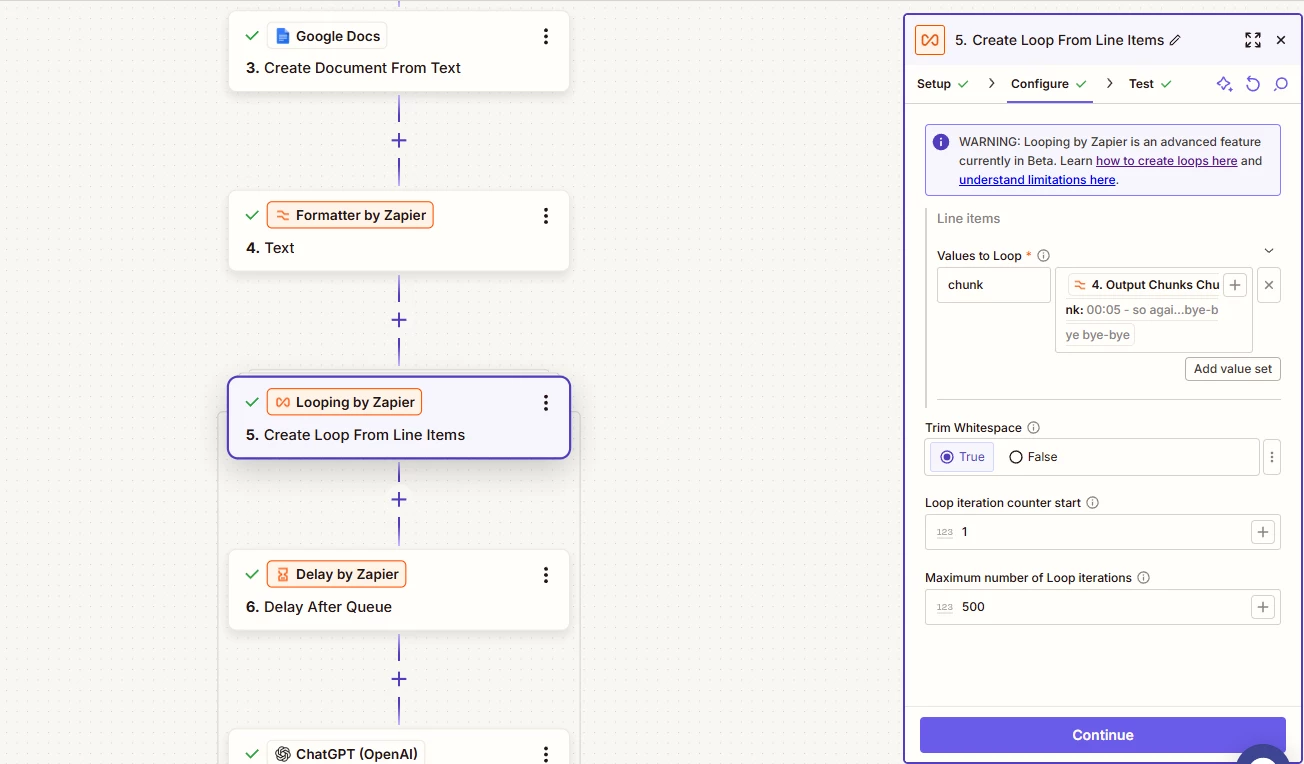Open 'how to create loops here' link
The image size is (1304, 764).
pyautogui.click(x=1166, y=161)
